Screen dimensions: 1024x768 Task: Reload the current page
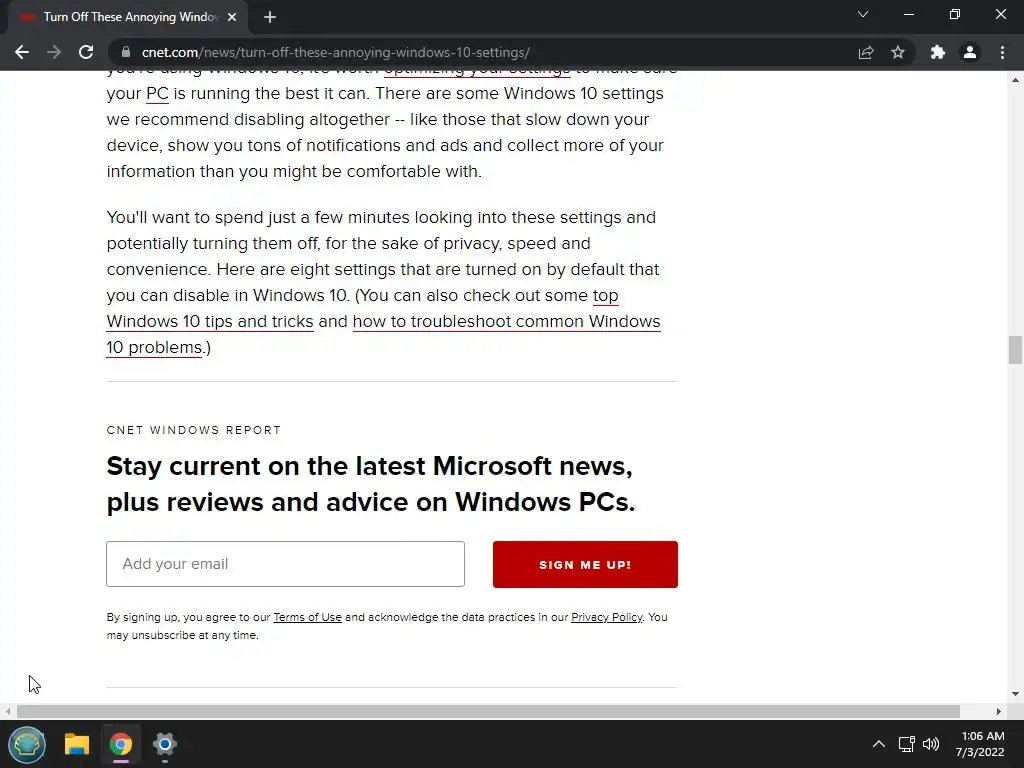point(86,52)
